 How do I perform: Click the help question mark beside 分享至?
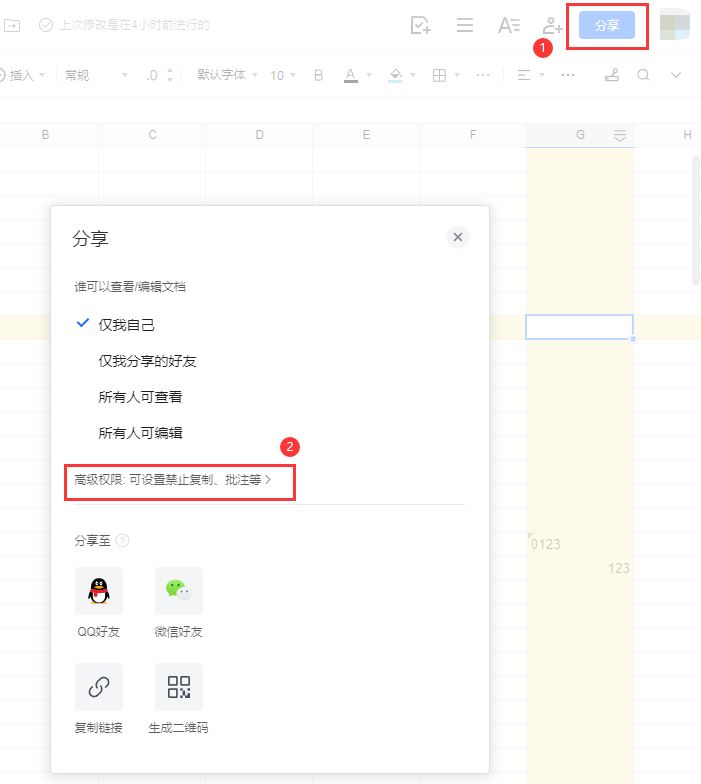[x=122, y=540]
